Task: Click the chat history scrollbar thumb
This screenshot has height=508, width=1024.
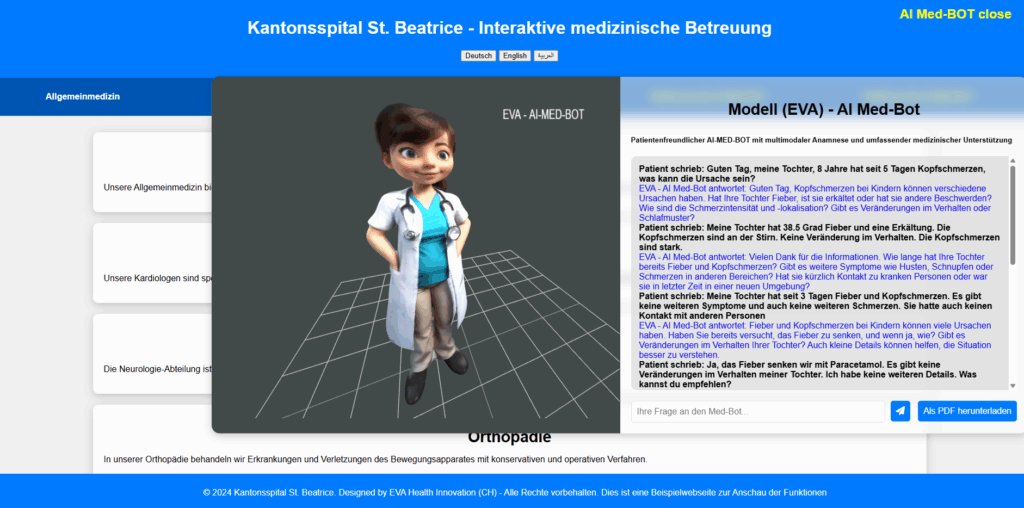Action: tap(1012, 215)
